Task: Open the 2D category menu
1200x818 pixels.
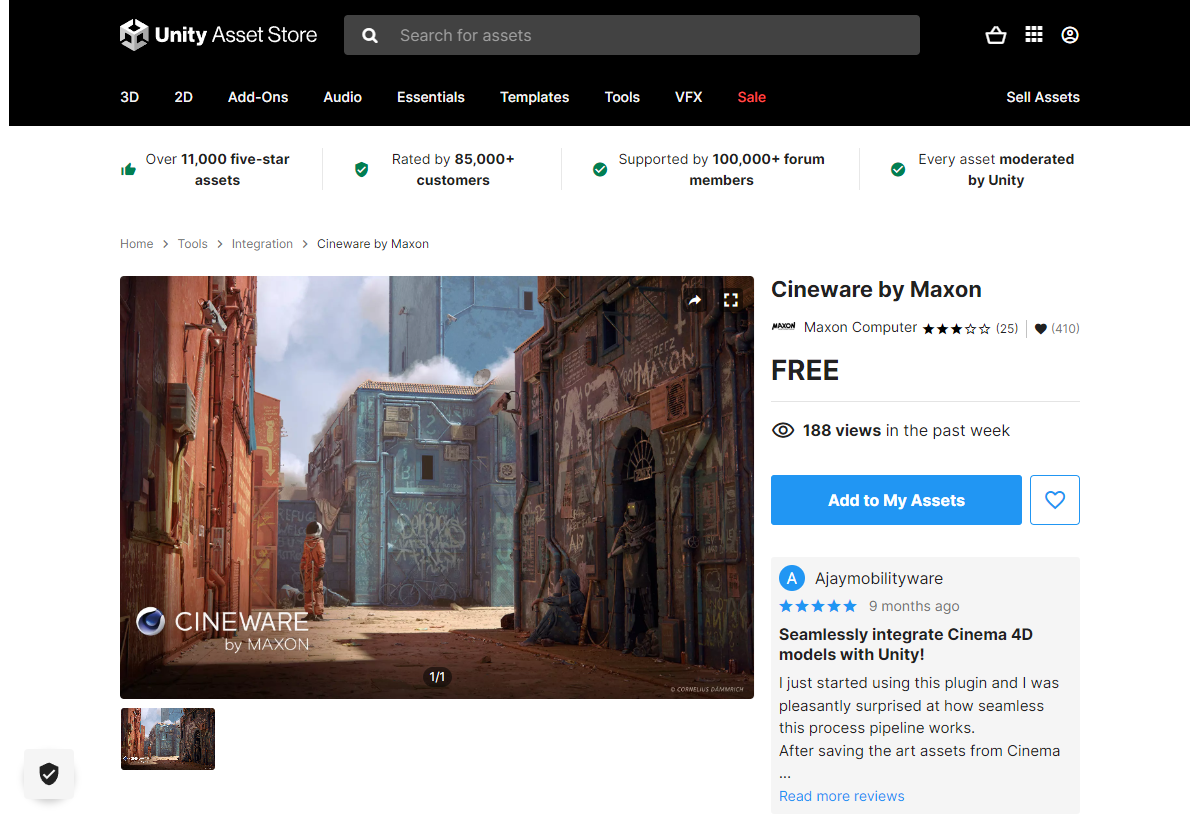Action: tap(184, 97)
